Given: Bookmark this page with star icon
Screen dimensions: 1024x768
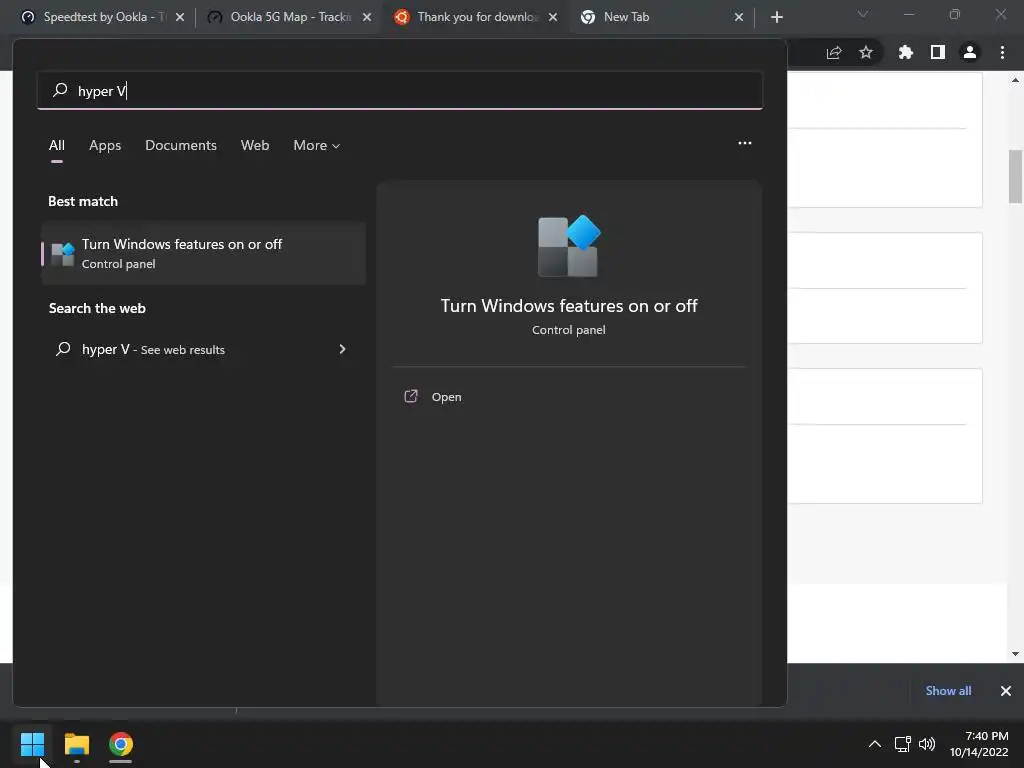Looking at the screenshot, I should [x=866, y=52].
